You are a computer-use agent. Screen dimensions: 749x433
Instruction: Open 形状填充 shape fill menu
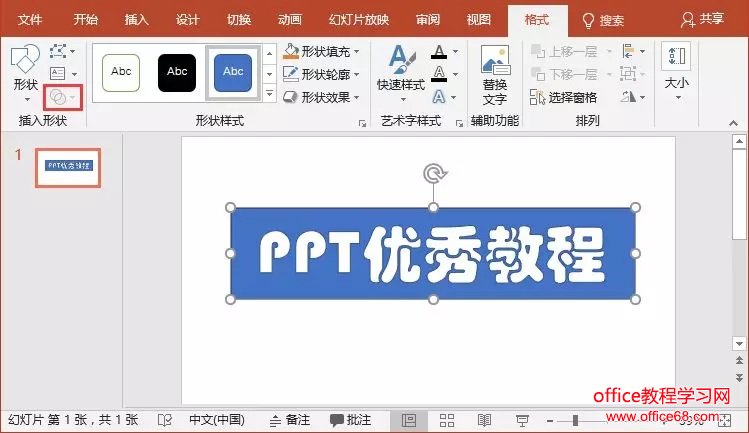[321, 51]
